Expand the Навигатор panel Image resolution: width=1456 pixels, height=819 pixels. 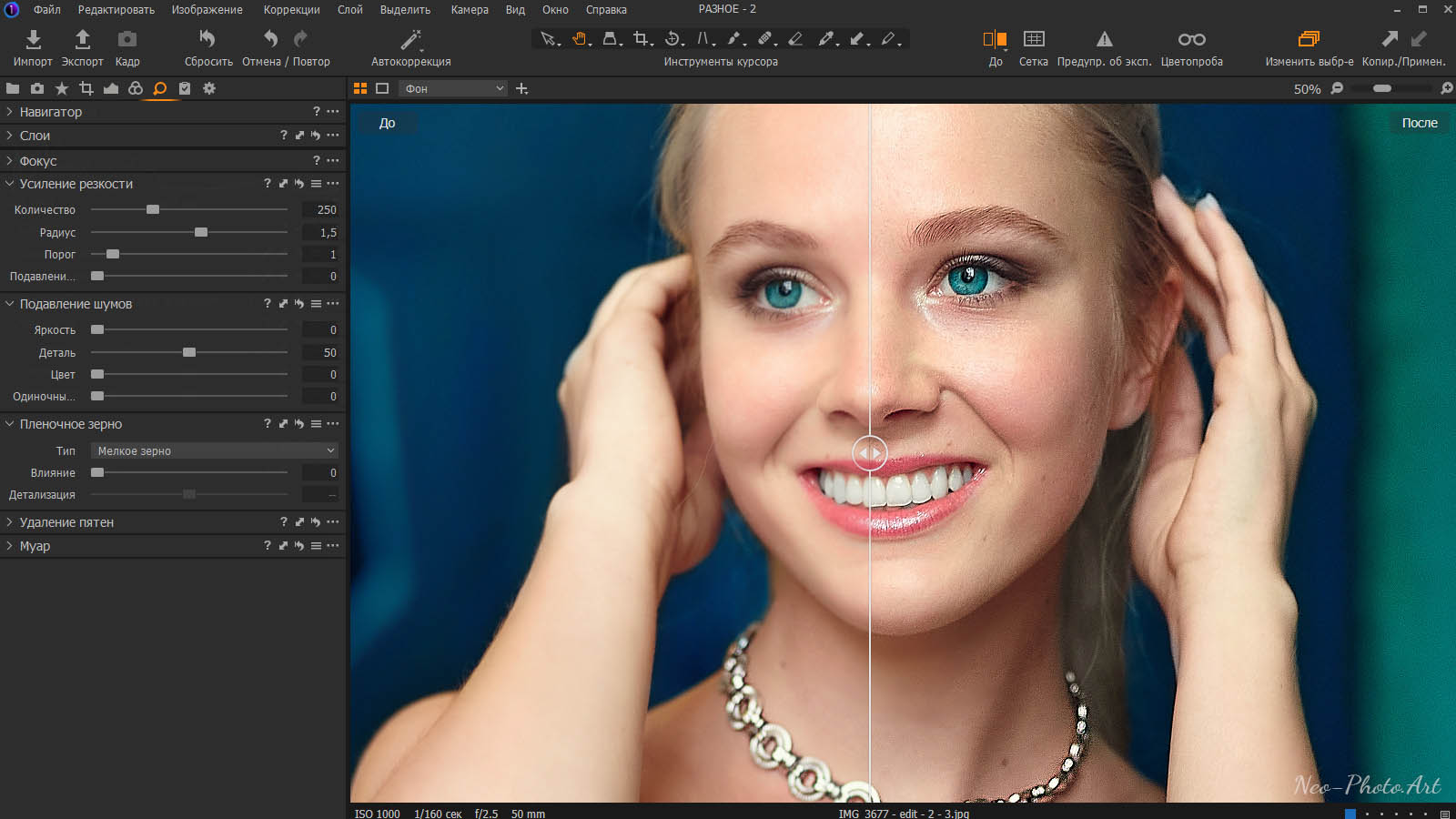tap(10, 112)
